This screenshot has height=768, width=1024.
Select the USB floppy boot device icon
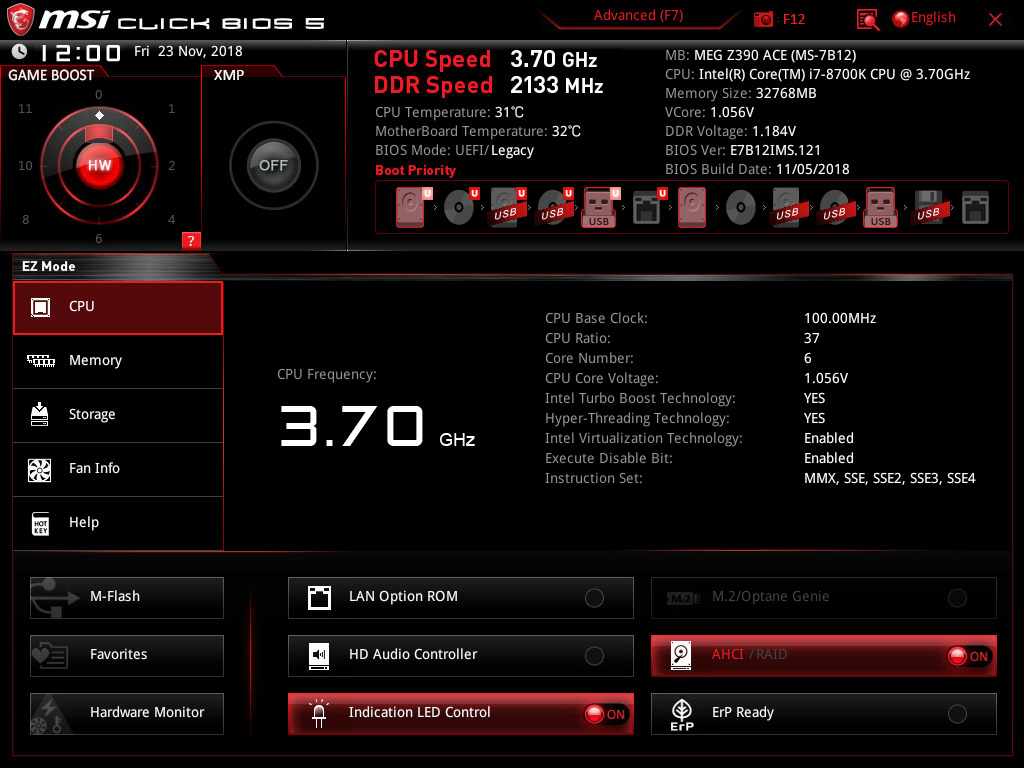click(928, 207)
